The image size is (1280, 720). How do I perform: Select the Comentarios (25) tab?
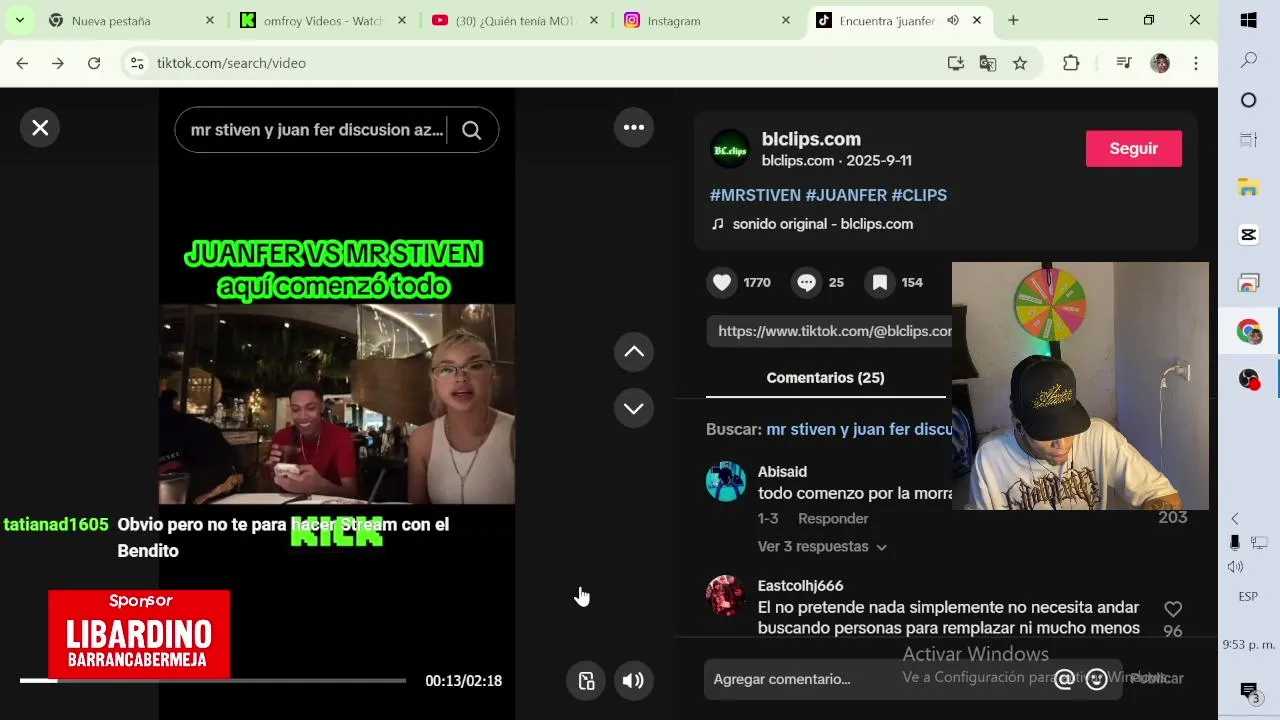[x=825, y=378]
